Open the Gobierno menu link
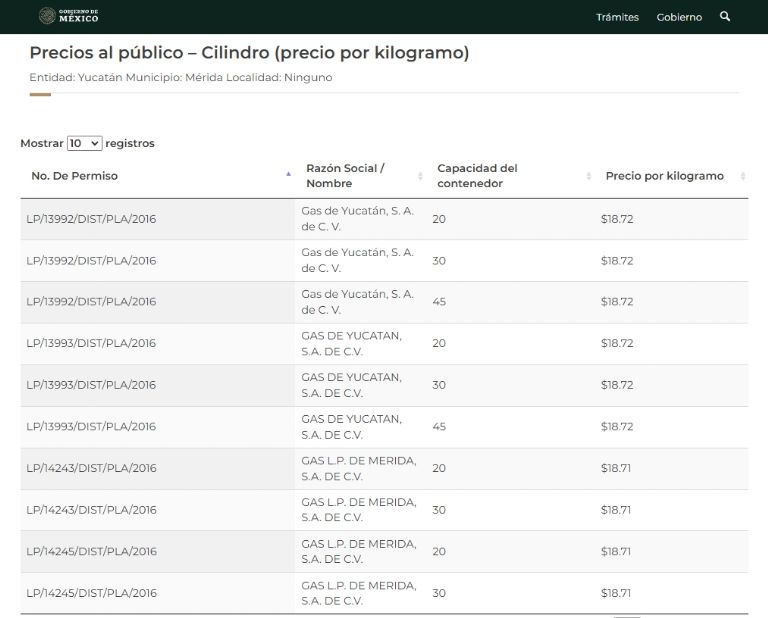 [x=679, y=17]
